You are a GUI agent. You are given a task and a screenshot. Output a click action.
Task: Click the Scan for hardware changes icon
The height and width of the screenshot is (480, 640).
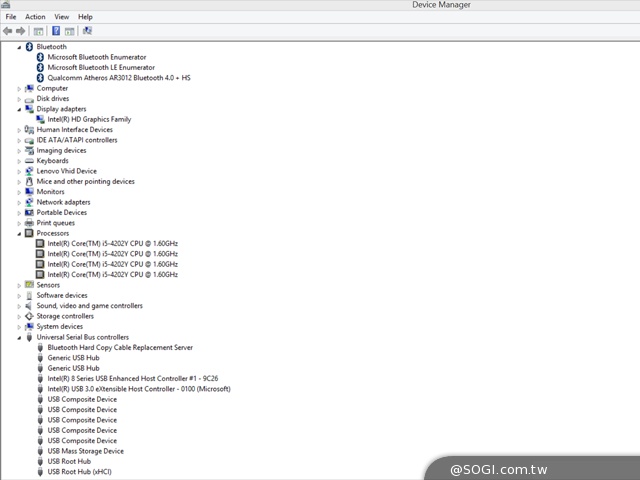(x=86, y=31)
